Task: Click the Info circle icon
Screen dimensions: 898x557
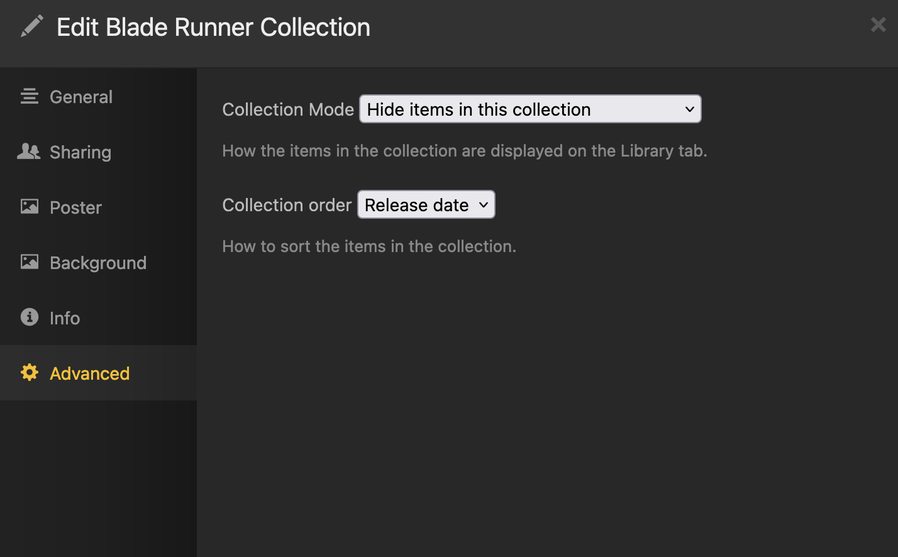Action: (x=29, y=317)
